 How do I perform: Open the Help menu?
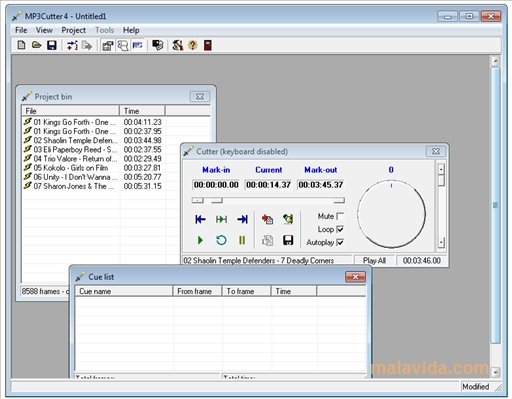click(131, 30)
